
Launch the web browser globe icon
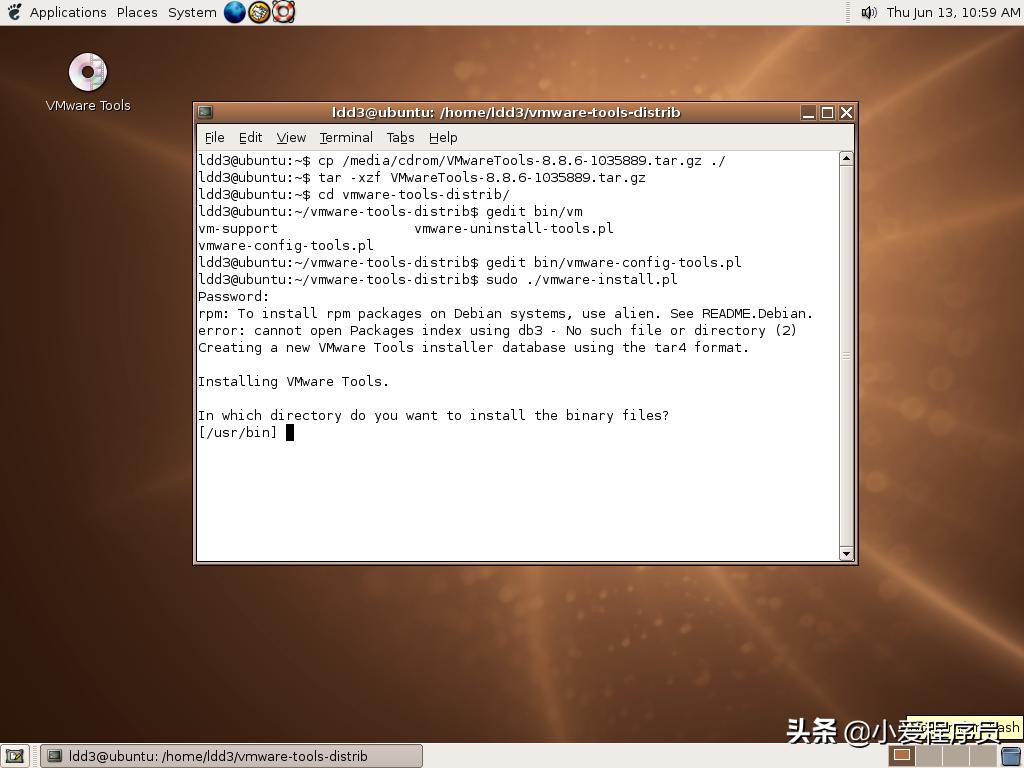234,12
